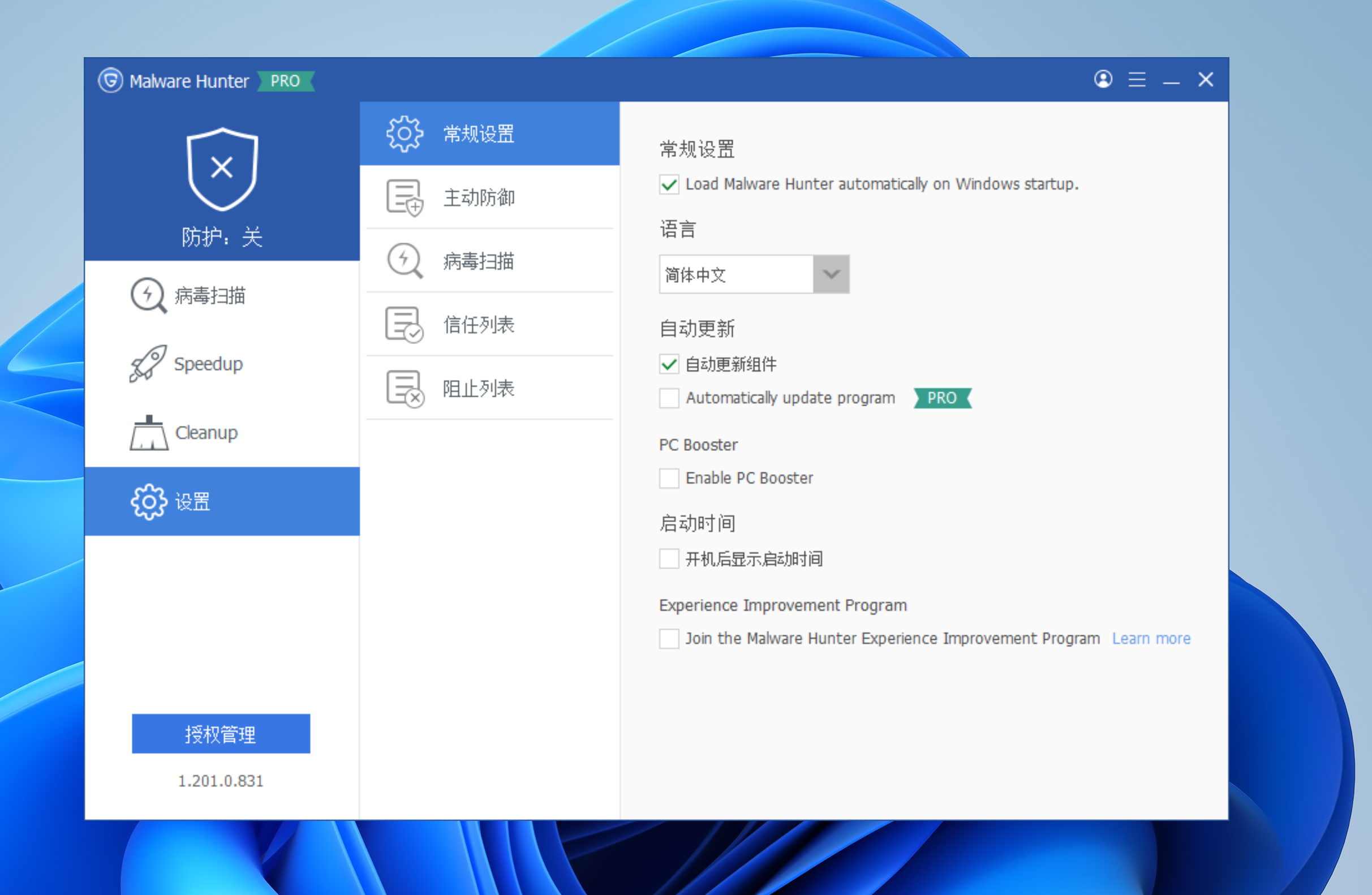Click the 病毒扫描 icon in settings list
The height and width of the screenshot is (895, 1372).
pos(404,261)
